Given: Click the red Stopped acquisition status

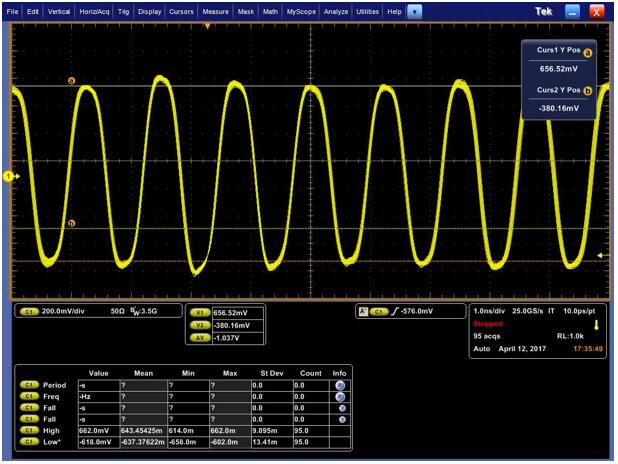Looking at the screenshot, I should [489, 324].
